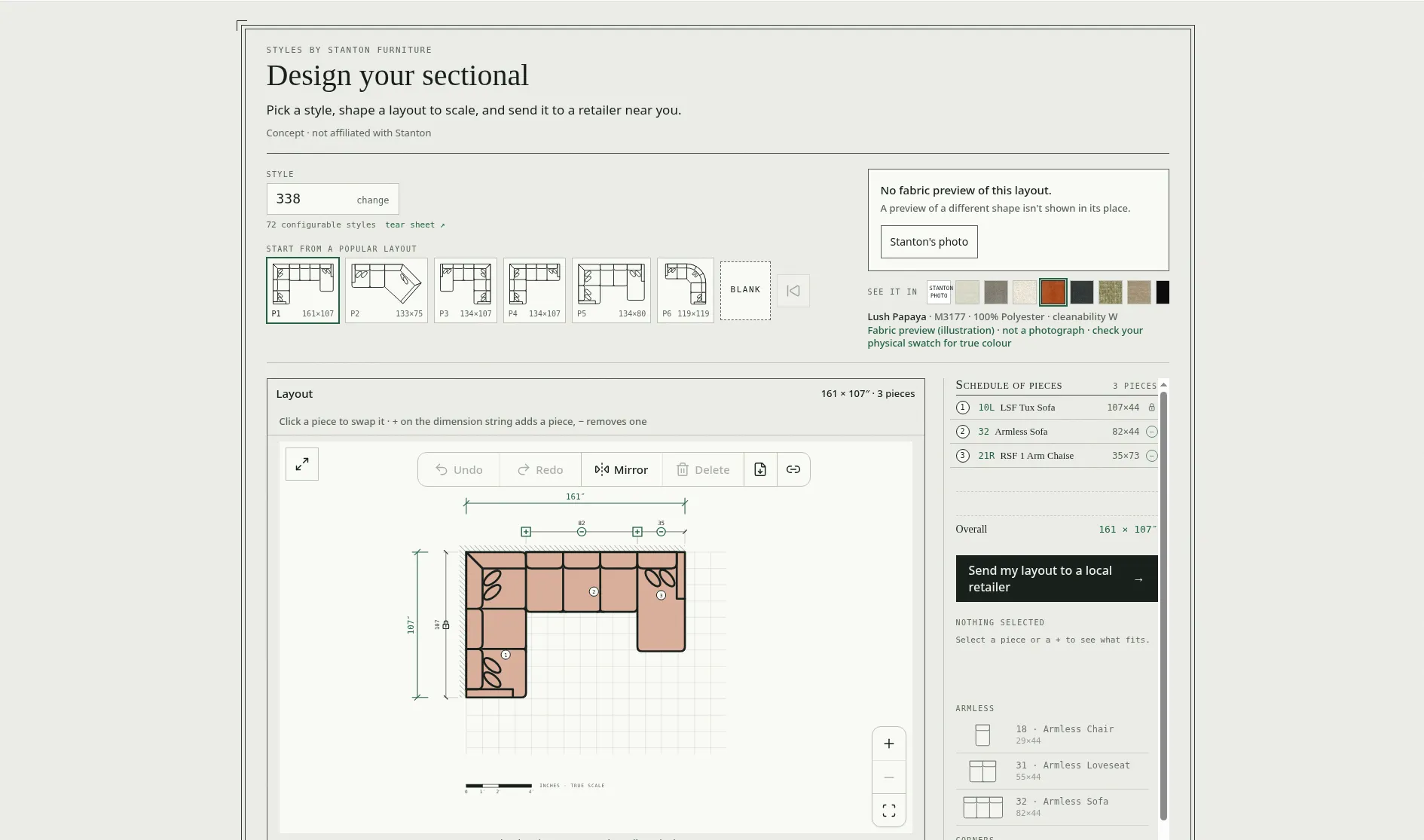Send my layout to a local retailer
This screenshot has height=840, width=1424.
[x=1056, y=579]
